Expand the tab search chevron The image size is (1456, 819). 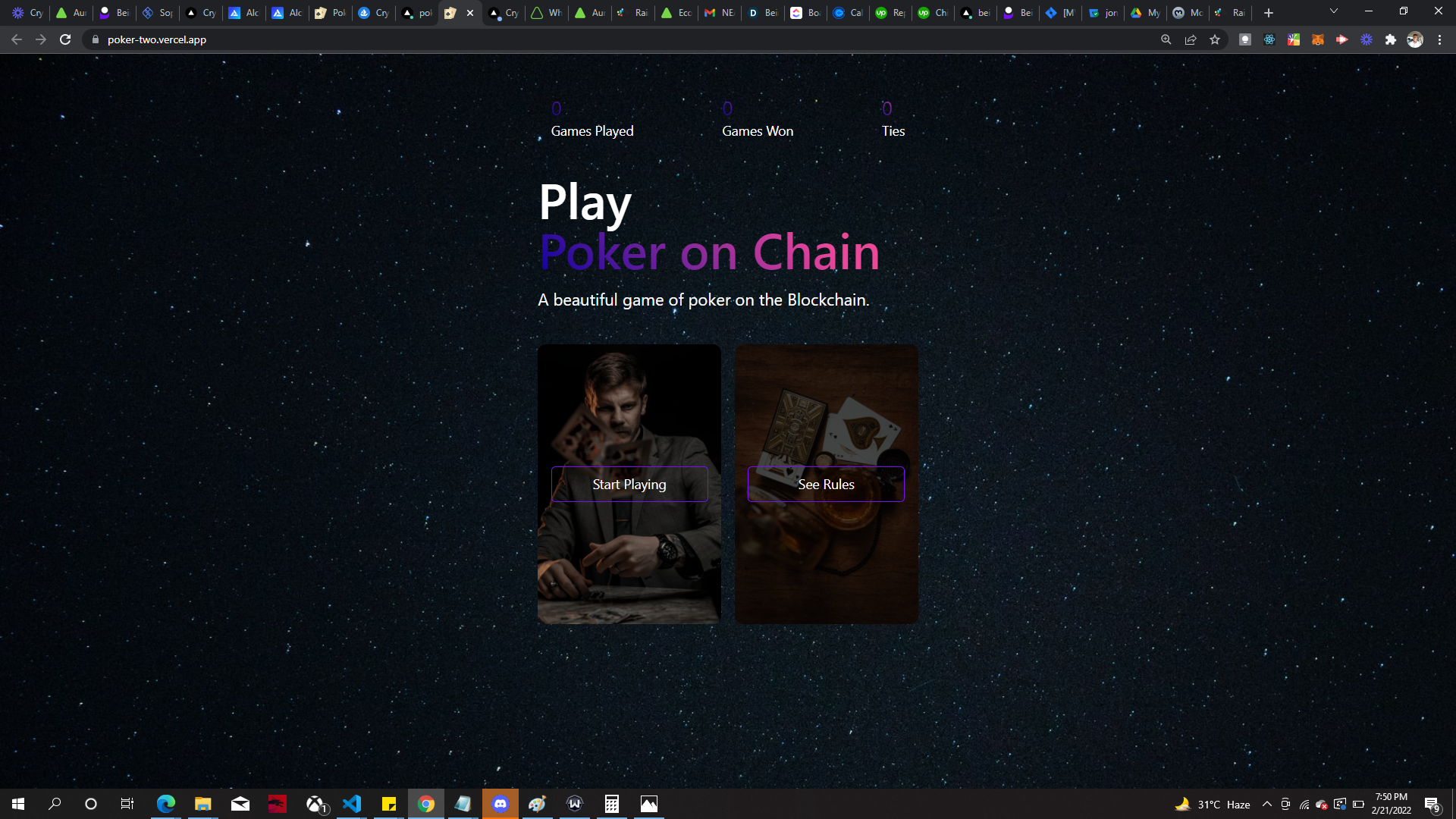click(1334, 11)
